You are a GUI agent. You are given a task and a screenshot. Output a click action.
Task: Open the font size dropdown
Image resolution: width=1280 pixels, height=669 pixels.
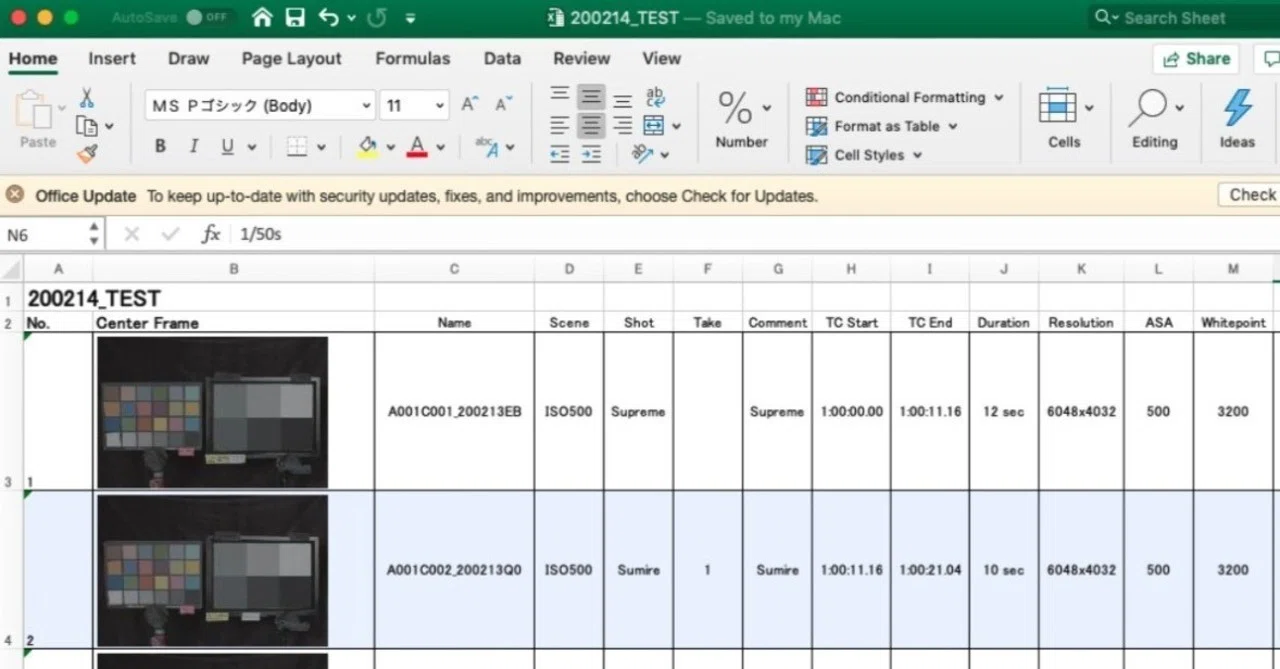(x=440, y=105)
